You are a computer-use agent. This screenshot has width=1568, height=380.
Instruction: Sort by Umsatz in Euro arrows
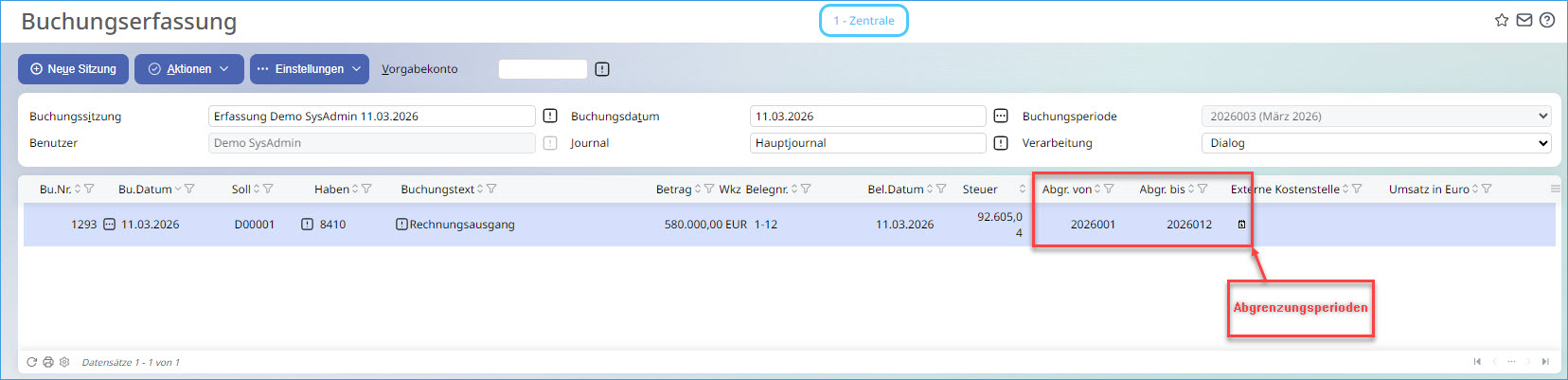pos(1475,189)
